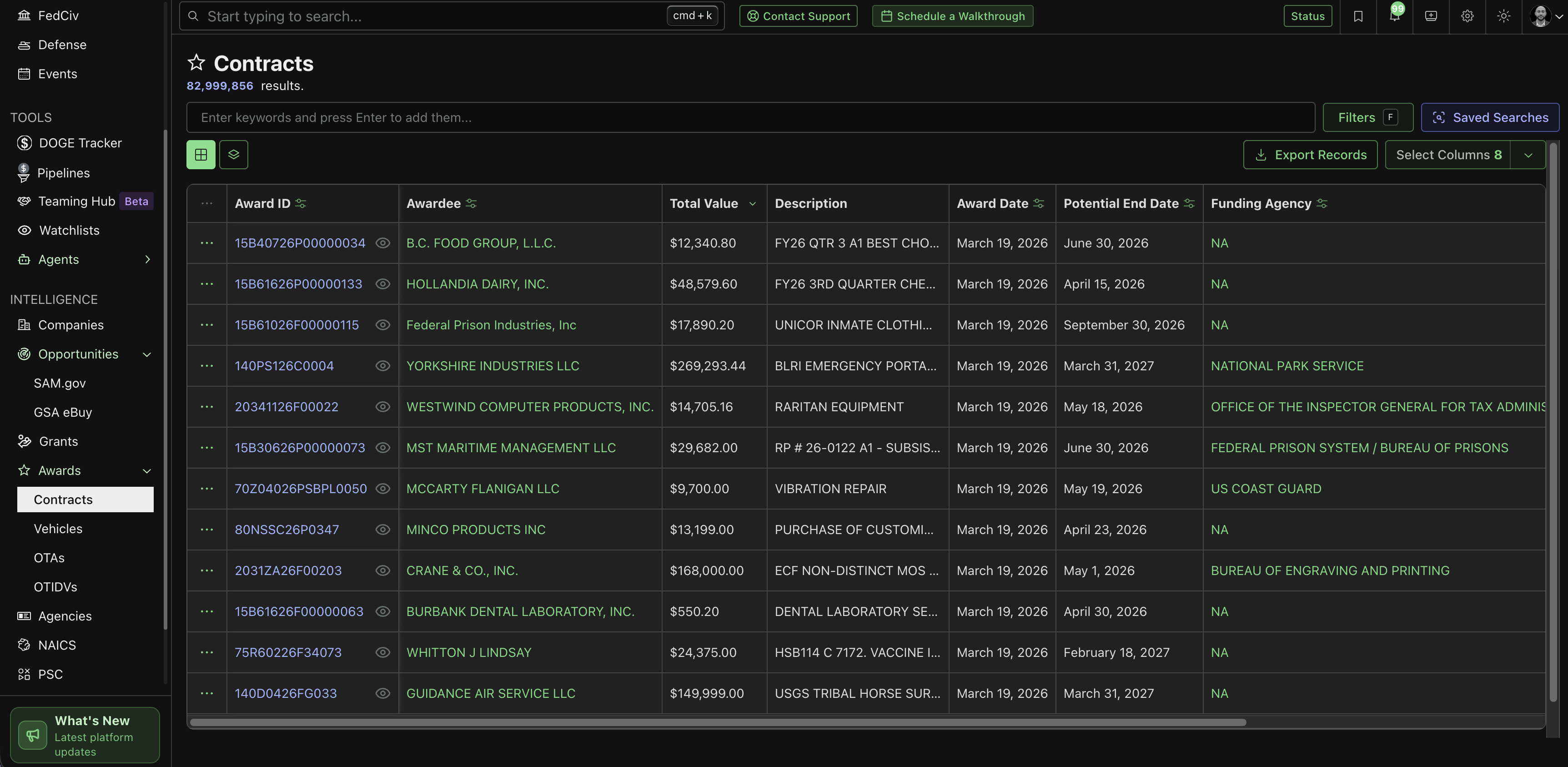Open the Status page button
The width and height of the screenshot is (1568, 767).
tap(1307, 16)
